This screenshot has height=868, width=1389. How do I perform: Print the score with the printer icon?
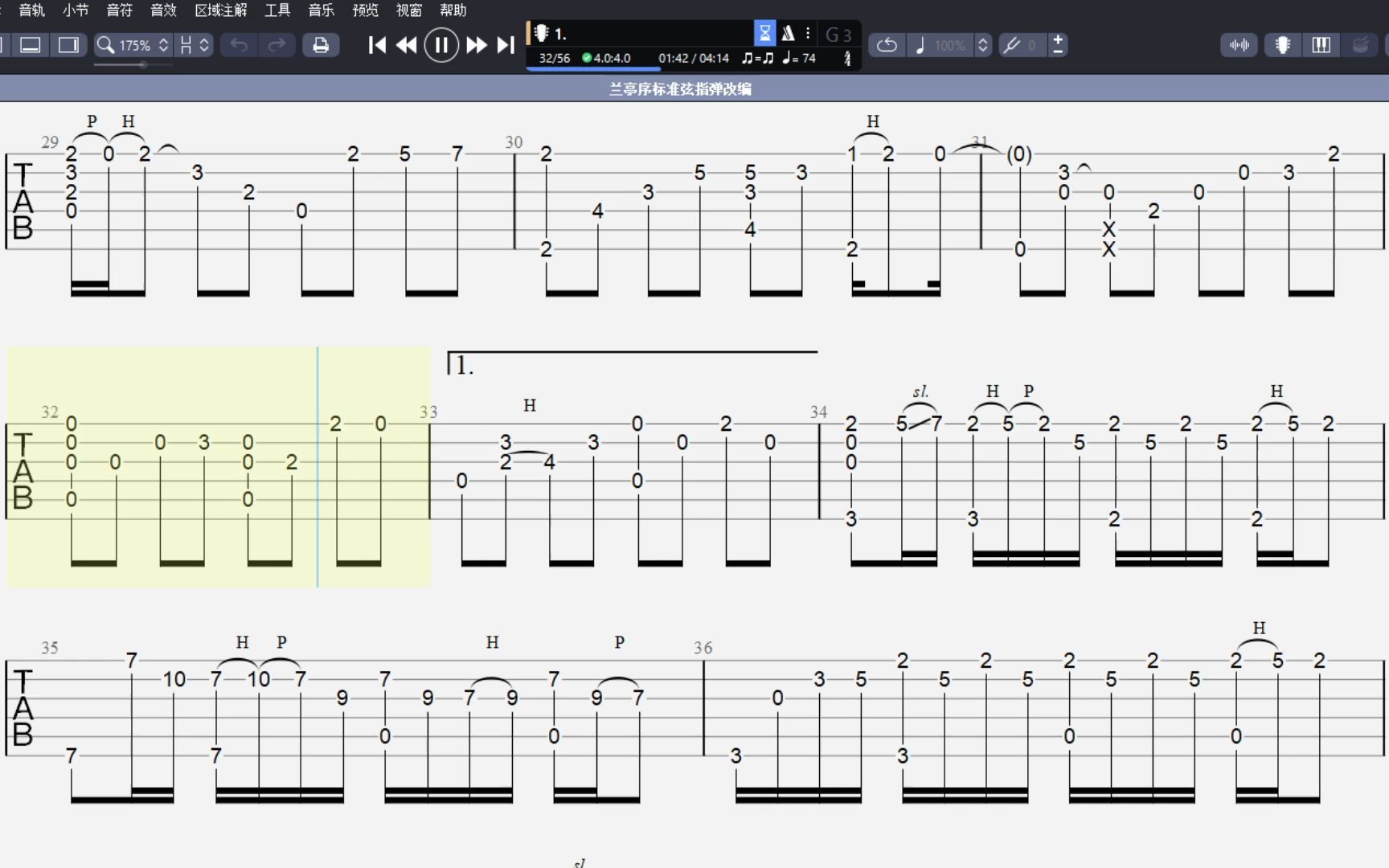coord(321,45)
